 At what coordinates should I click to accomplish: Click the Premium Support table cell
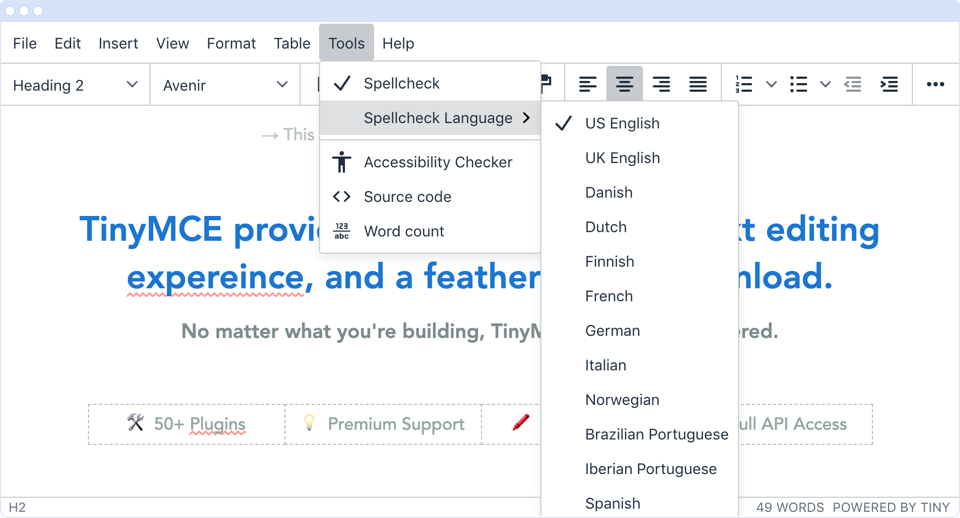coord(383,424)
